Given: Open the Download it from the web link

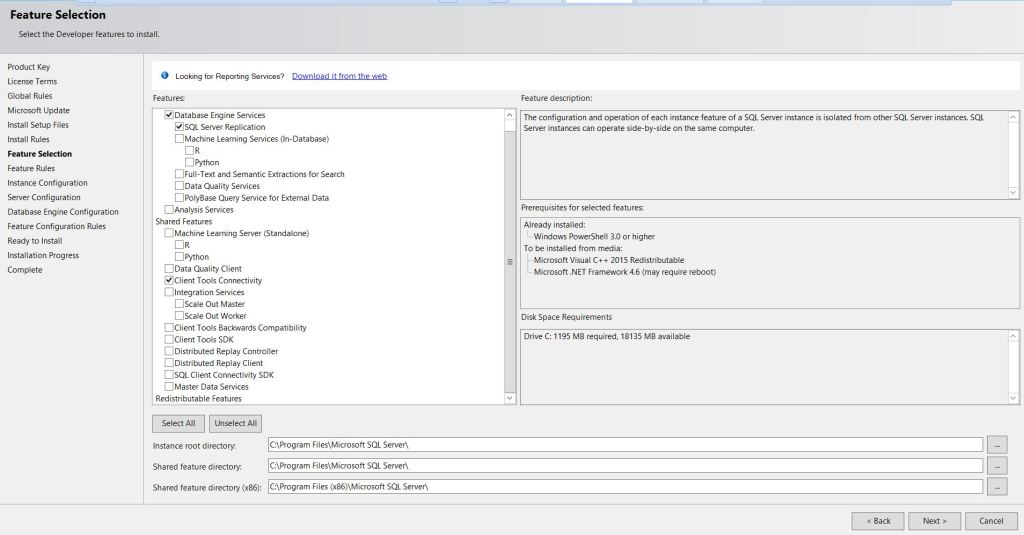Looking at the screenshot, I should tap(339, 76).
